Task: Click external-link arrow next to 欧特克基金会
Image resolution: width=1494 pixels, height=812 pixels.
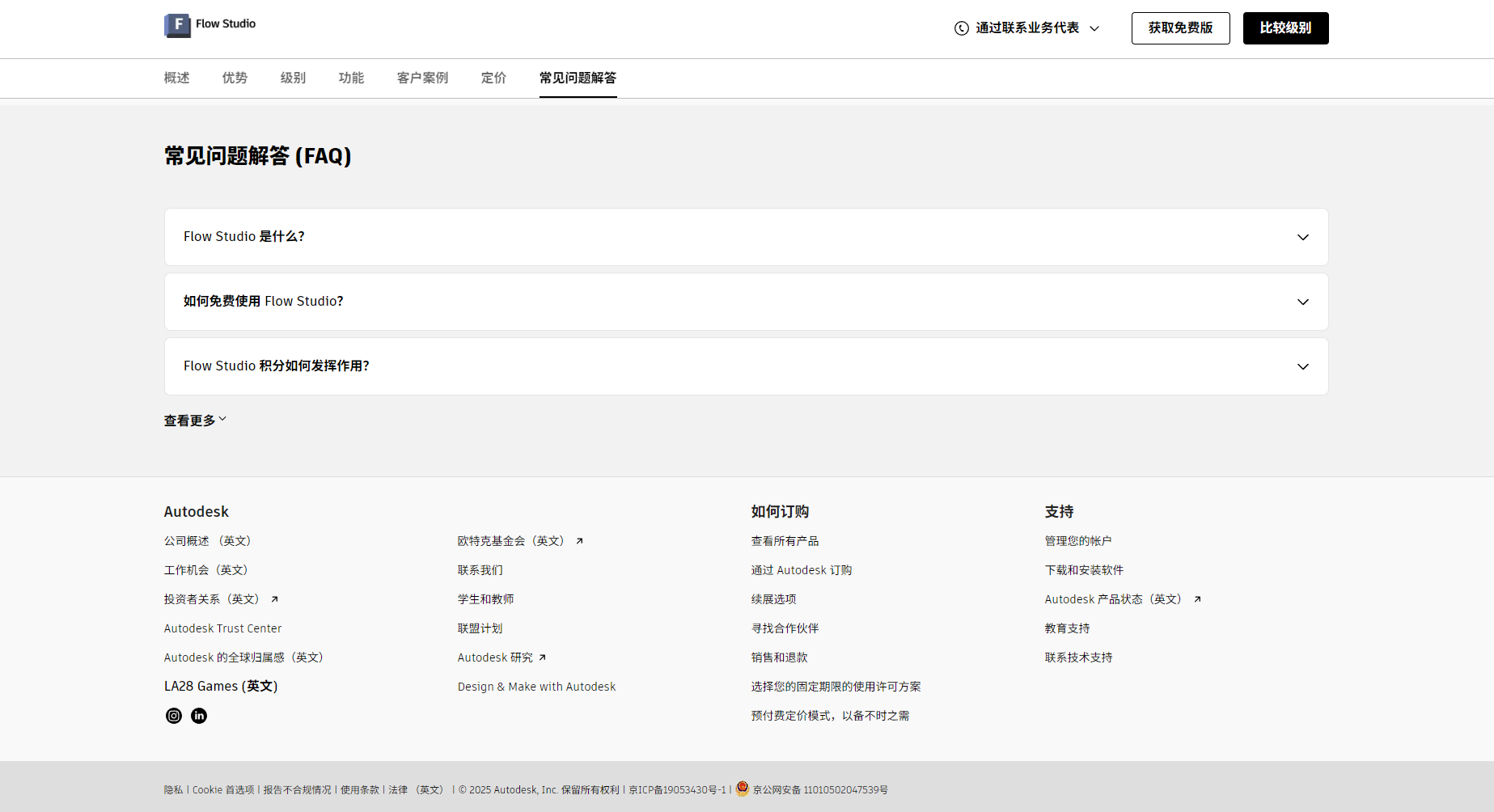Action: (579, 542)
